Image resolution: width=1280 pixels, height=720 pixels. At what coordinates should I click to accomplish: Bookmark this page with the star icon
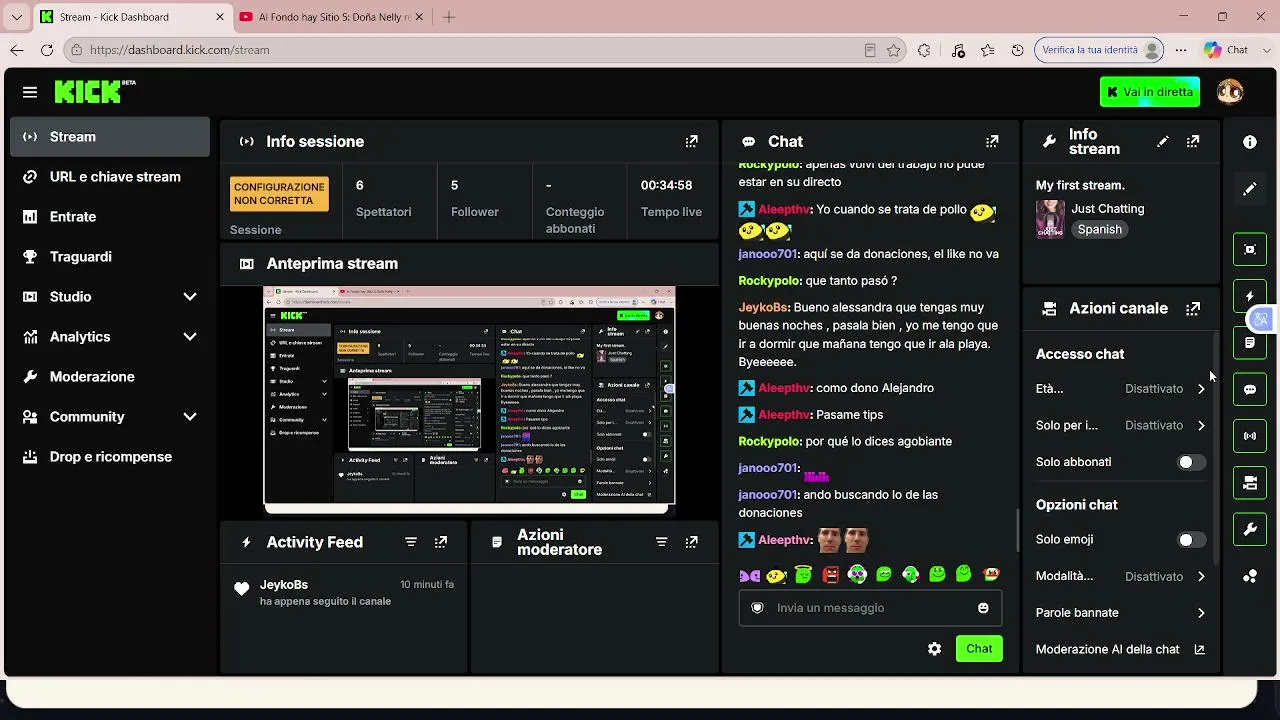894,50
